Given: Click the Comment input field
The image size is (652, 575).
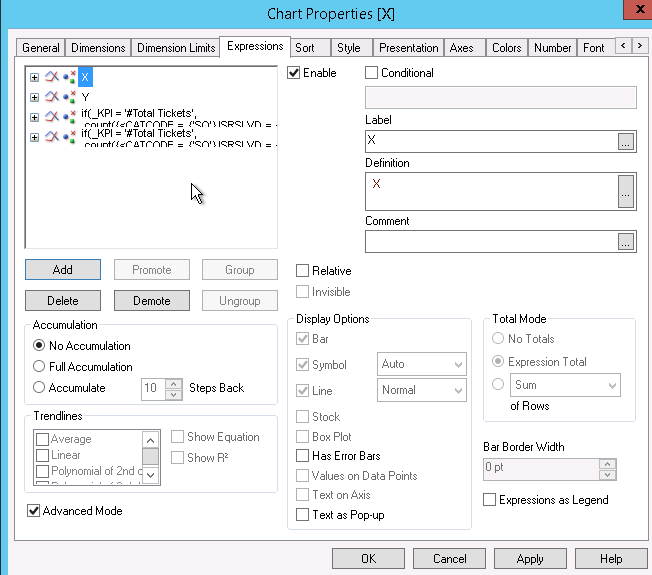Looking at the screenshot, I should [491, 242].
